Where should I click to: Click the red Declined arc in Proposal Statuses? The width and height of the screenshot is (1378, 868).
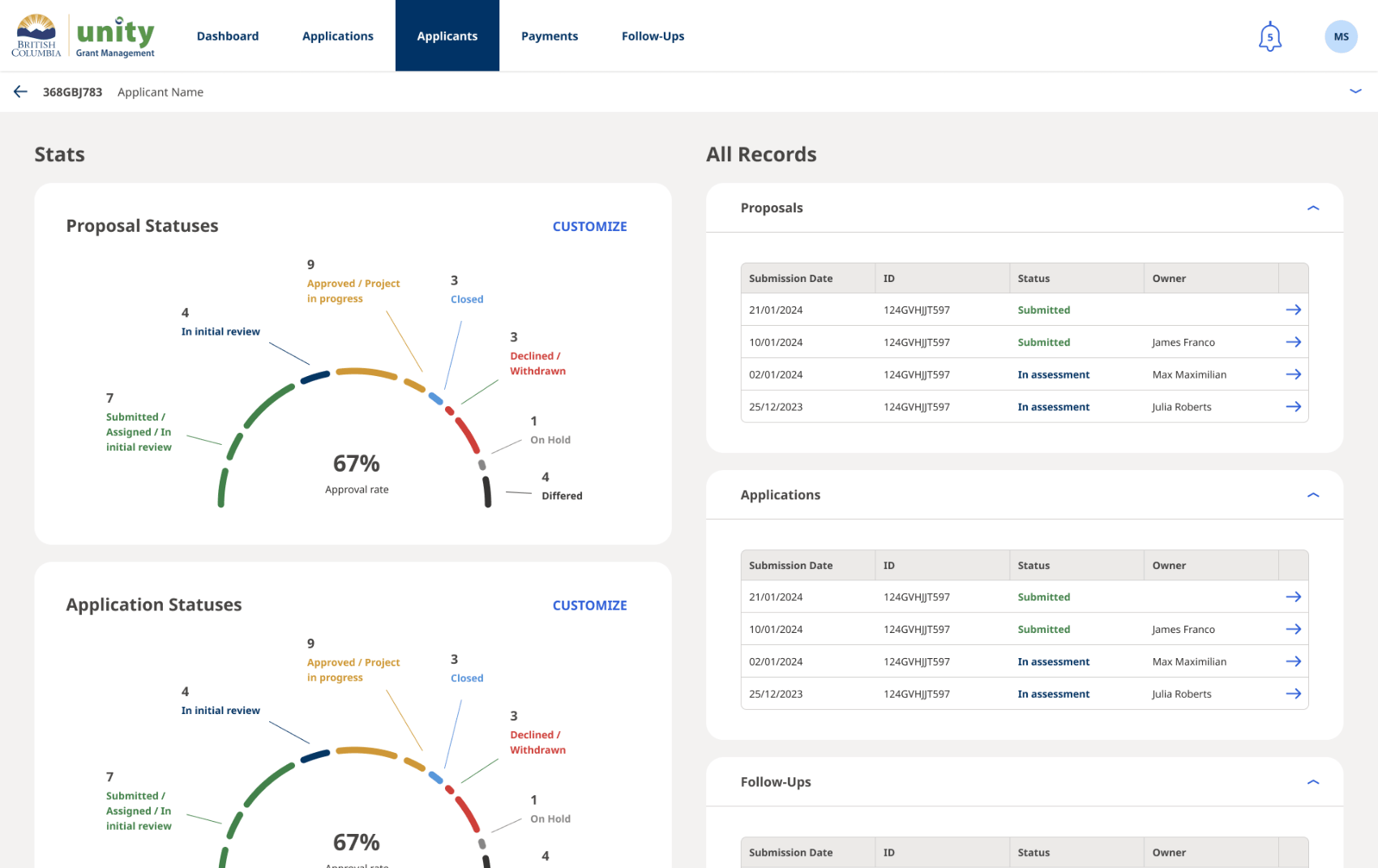click(467, 435)
